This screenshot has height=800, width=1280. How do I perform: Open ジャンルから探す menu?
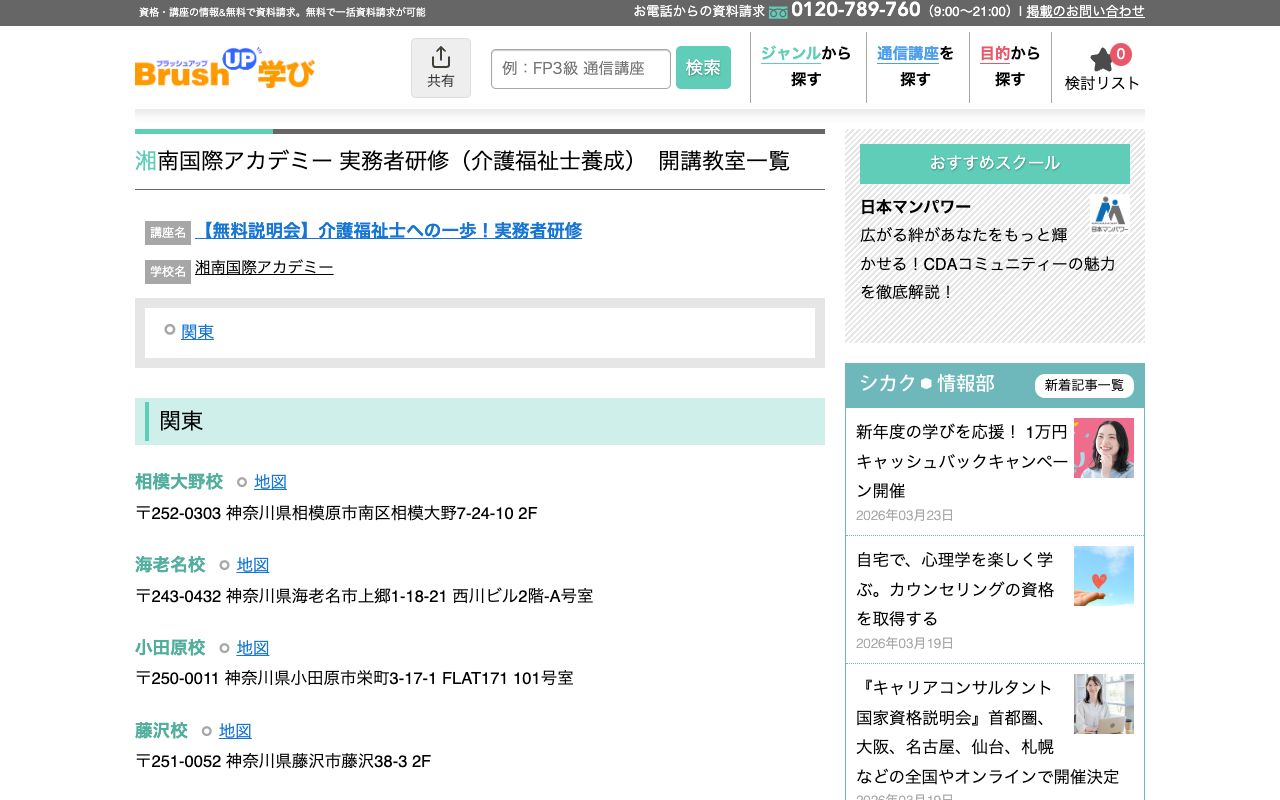(805, 67)
